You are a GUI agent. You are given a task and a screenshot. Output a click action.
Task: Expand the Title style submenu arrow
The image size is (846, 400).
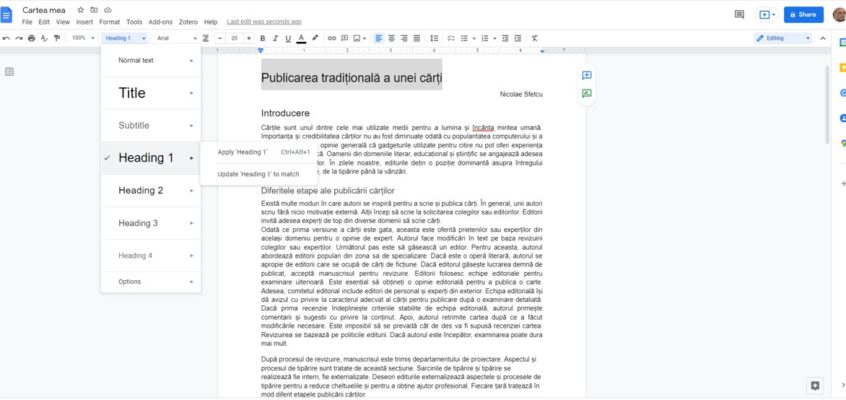(192, 93)
